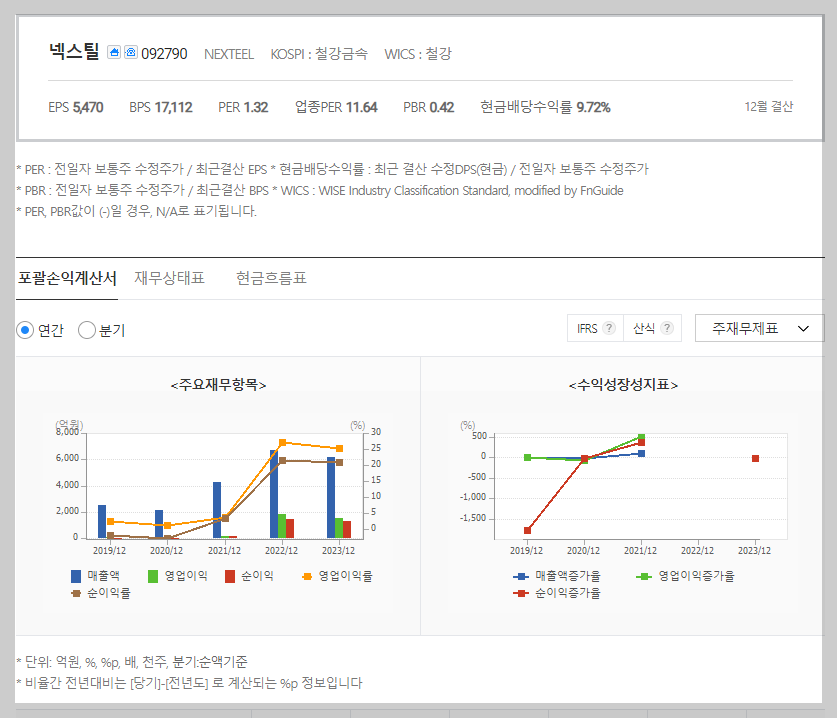The height and width of the screenshot is (718, 837).
Task: Click the KOSPI : 철강금속 label
Action: [319, 54]
